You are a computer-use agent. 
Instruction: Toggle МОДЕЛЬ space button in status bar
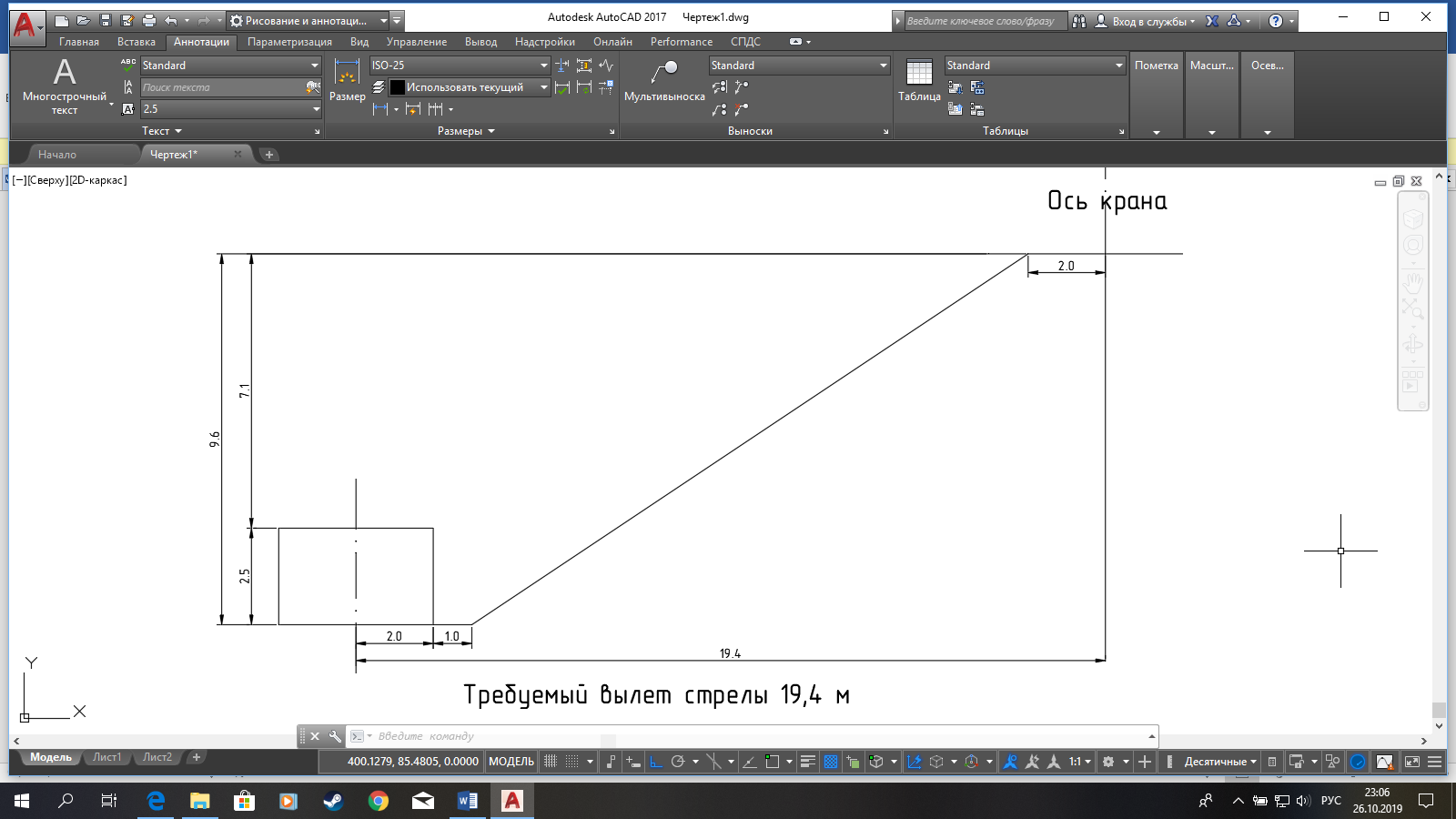point(511,762)
